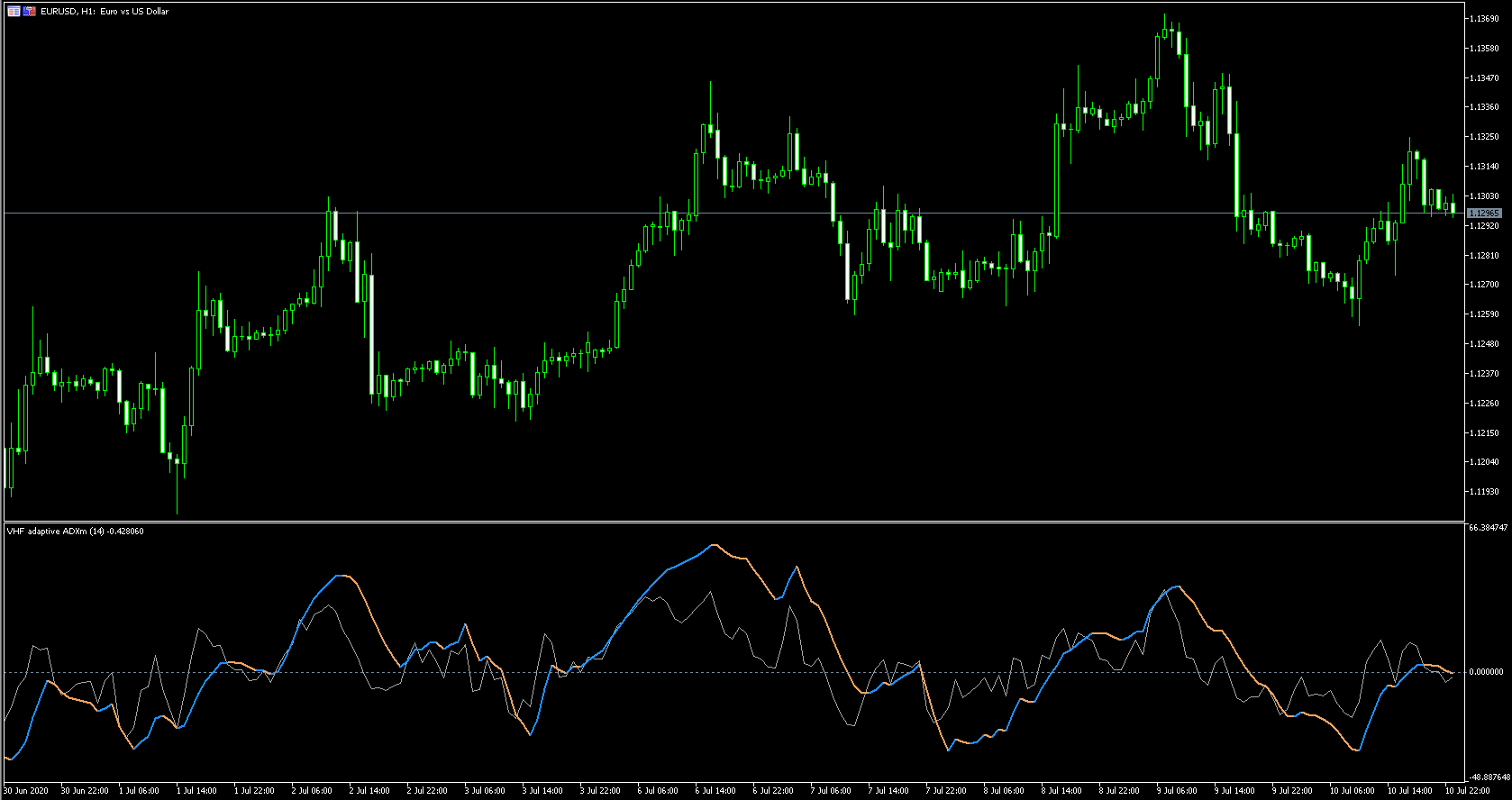Click the 8 Jul 06:00 time label
This screenshot has width=1512, height=800.
click(1004, 791)
